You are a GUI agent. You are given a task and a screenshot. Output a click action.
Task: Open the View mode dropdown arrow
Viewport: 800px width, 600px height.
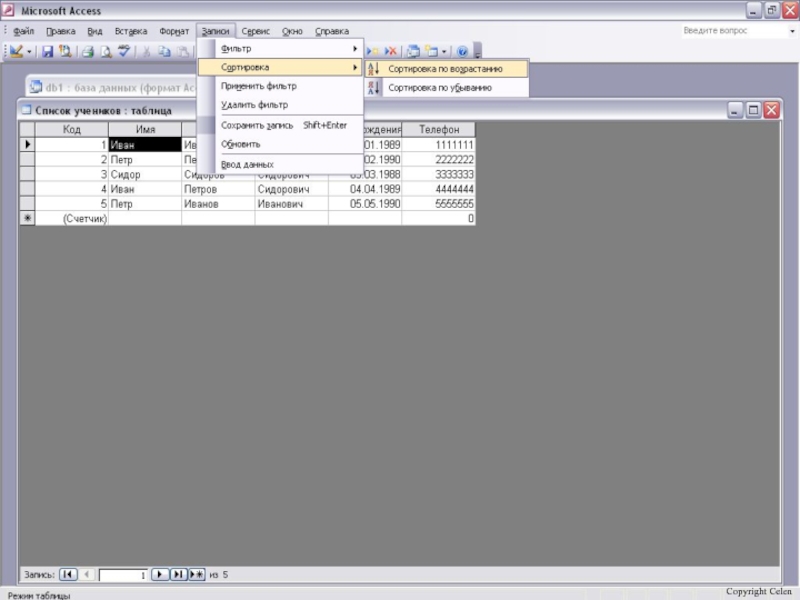(30, 51)
